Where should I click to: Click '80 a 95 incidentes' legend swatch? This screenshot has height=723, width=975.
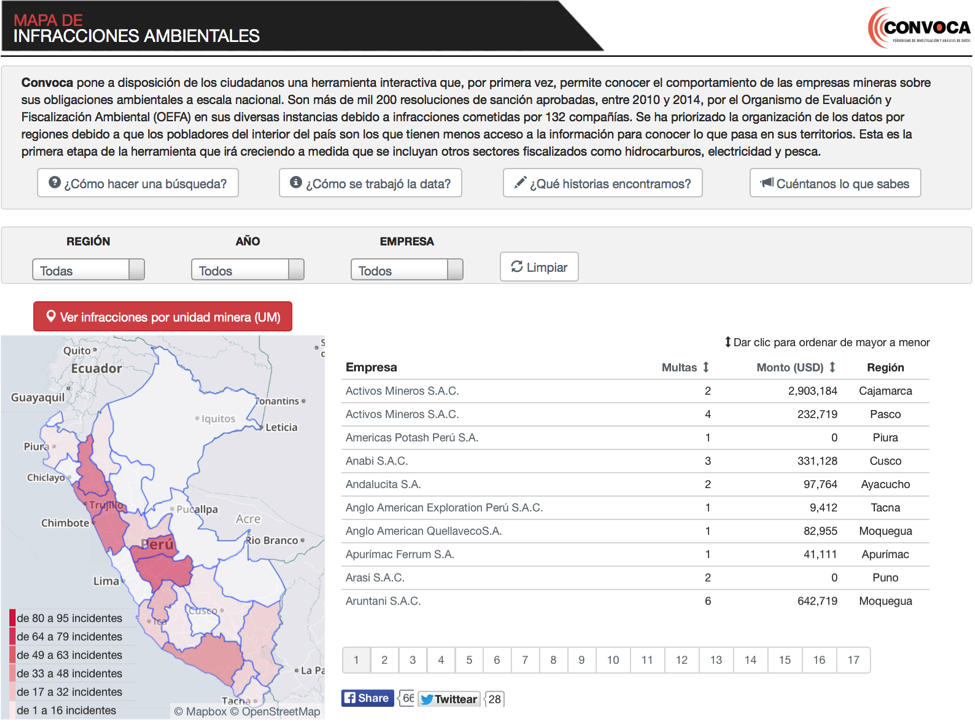click(13, 618)
